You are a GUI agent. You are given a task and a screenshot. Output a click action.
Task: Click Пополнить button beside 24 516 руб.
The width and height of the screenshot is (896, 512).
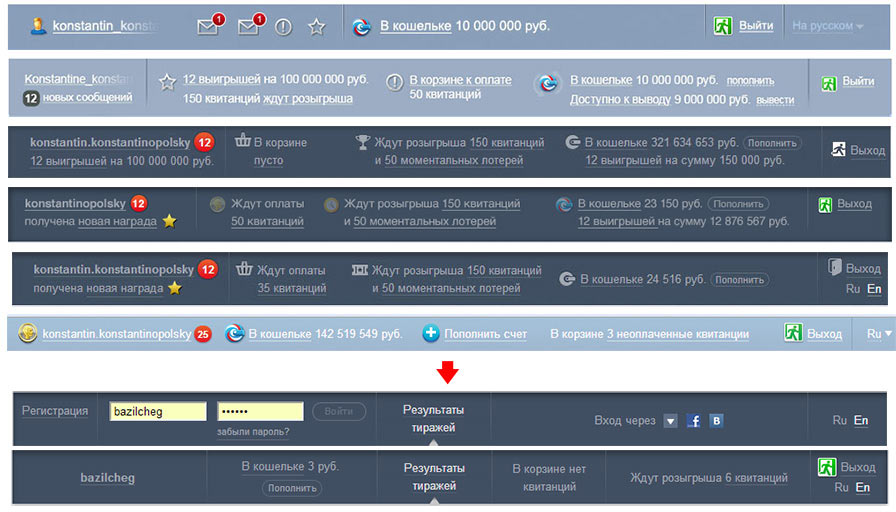[739, 280]
